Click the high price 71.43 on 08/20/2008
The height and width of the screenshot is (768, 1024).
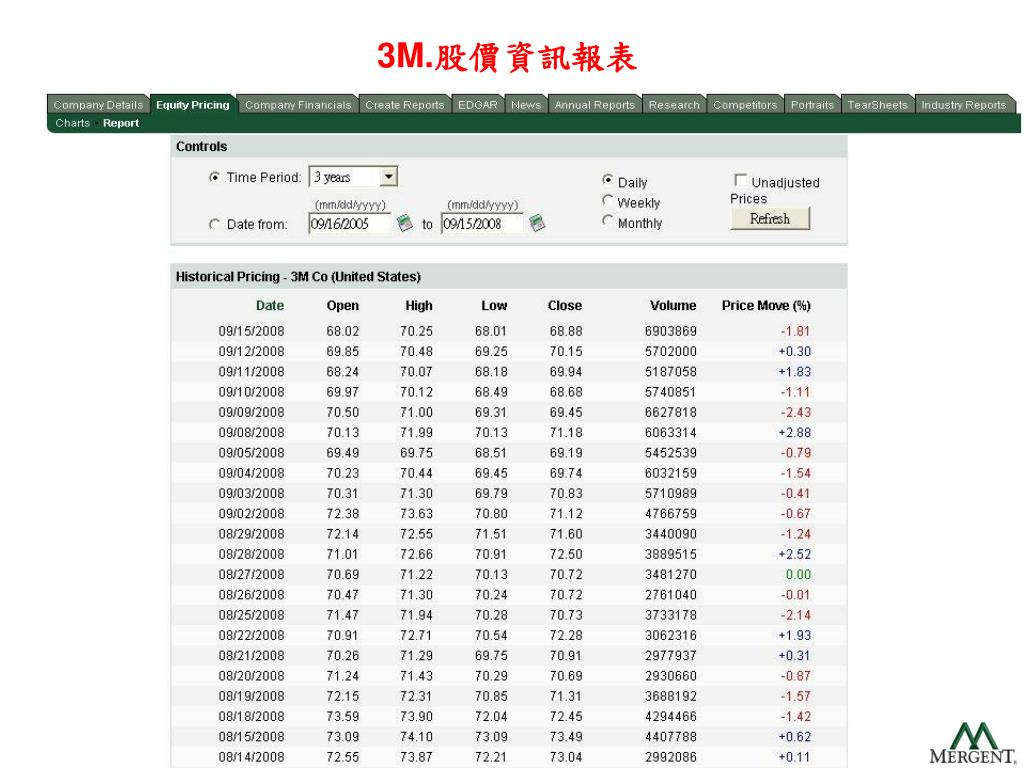pyautogui.click(x=417, y=675)
